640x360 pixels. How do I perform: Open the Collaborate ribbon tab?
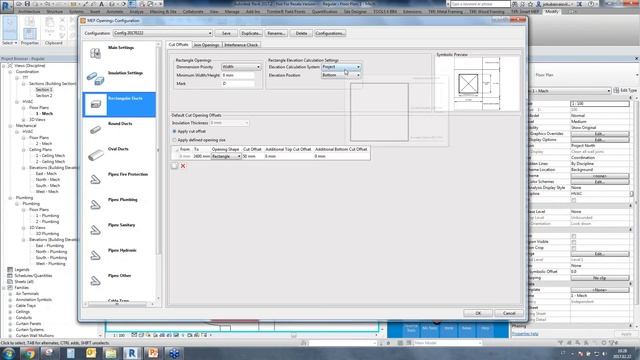click(x=193, y=12)
